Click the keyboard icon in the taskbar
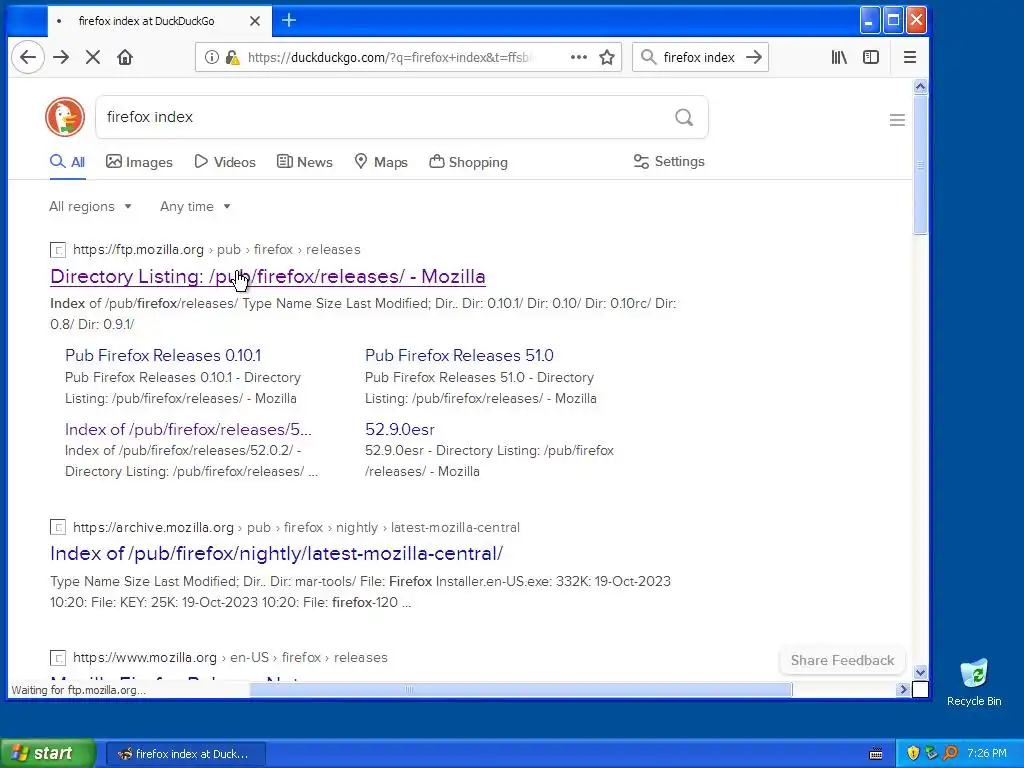Screen dimensions: 1024x768 (876, 754)
